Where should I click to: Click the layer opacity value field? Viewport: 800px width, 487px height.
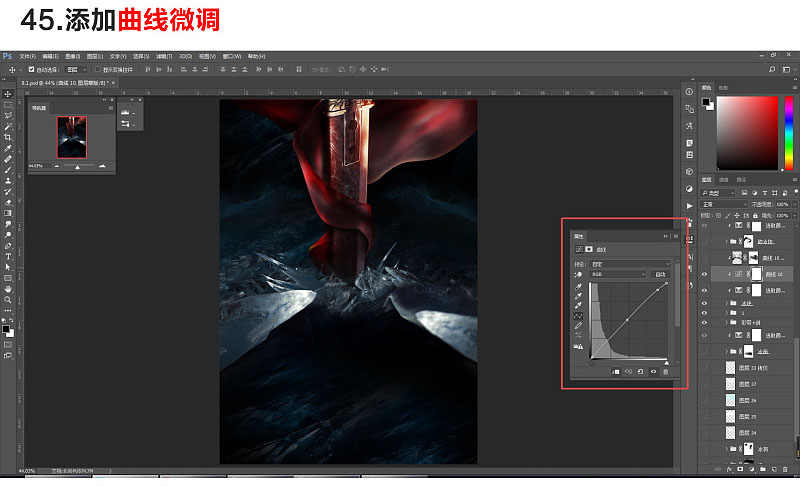(x=782, y=204)
